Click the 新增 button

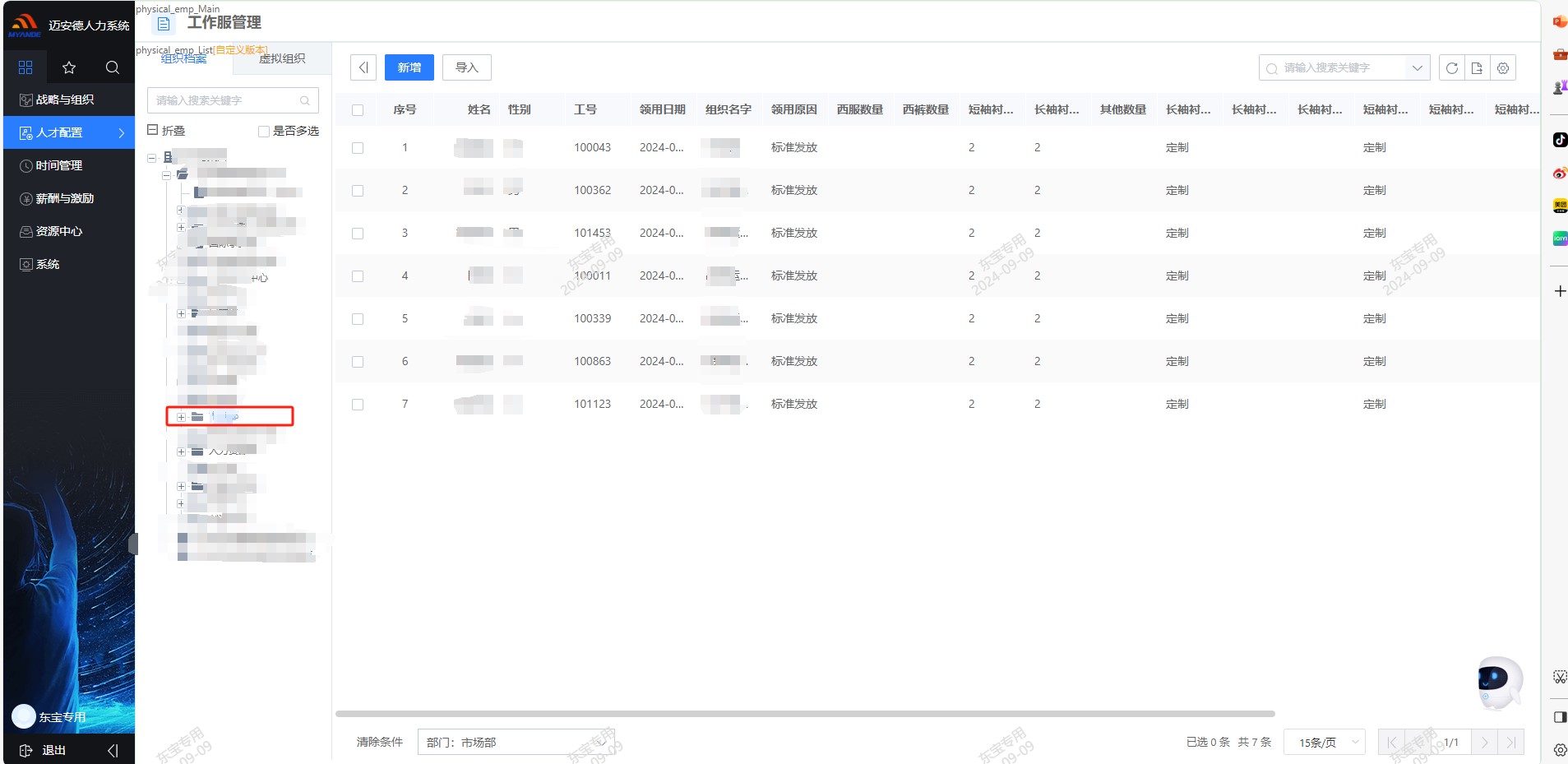[x=409, y=67]
